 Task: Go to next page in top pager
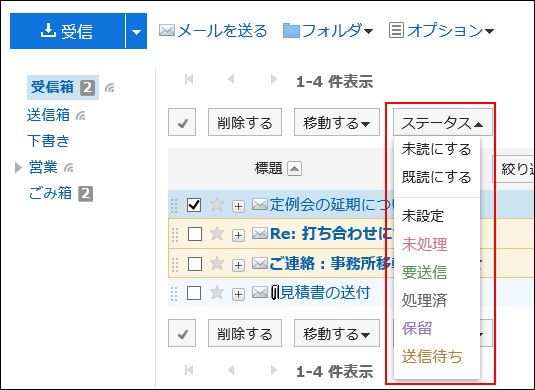pos(273,79)
